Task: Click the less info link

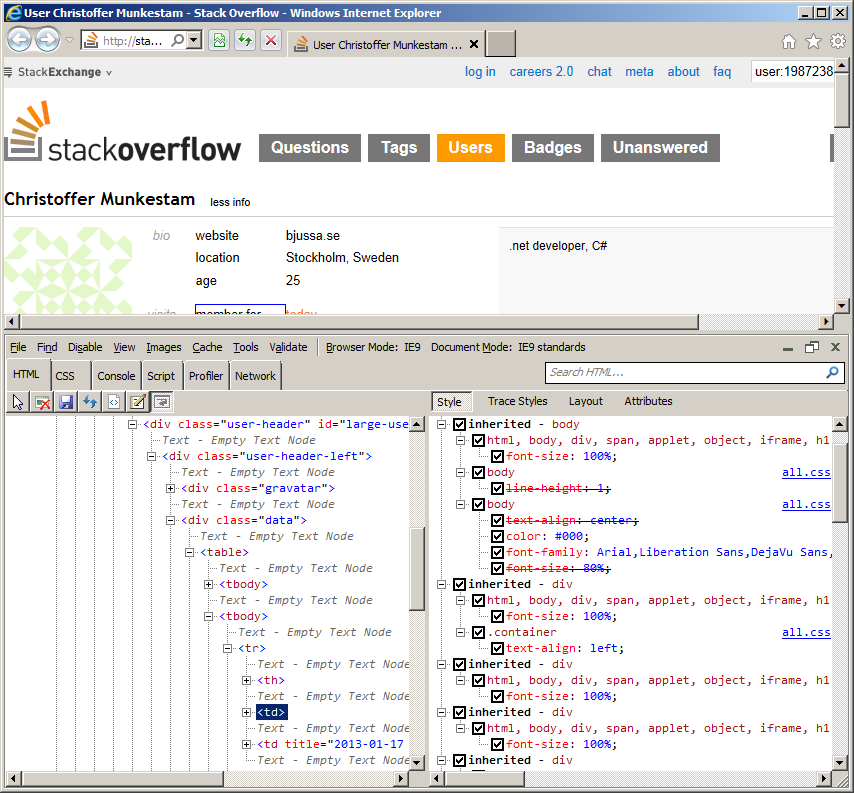Action: pyautogui.click(x=230, y=202)
